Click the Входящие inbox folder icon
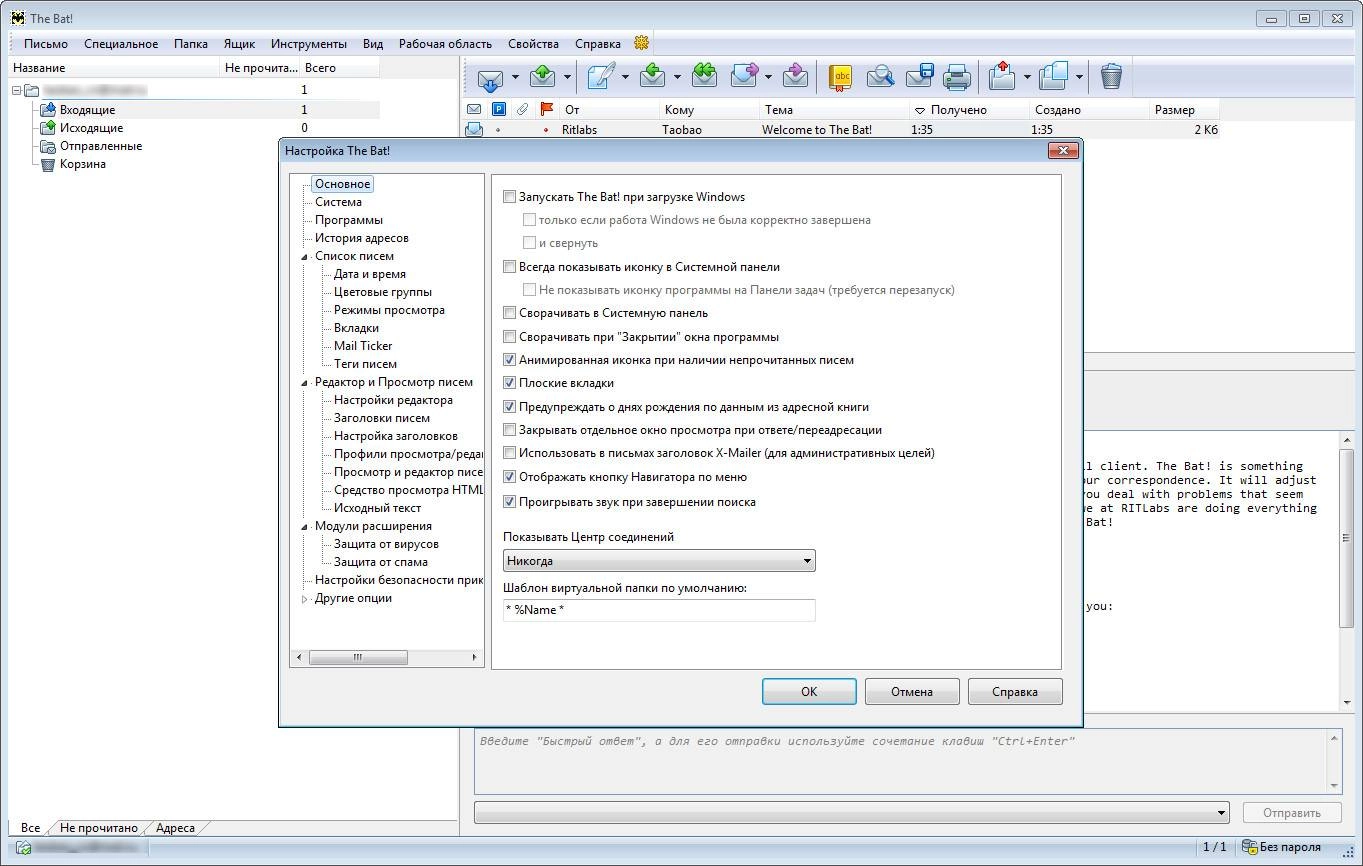 47,109
